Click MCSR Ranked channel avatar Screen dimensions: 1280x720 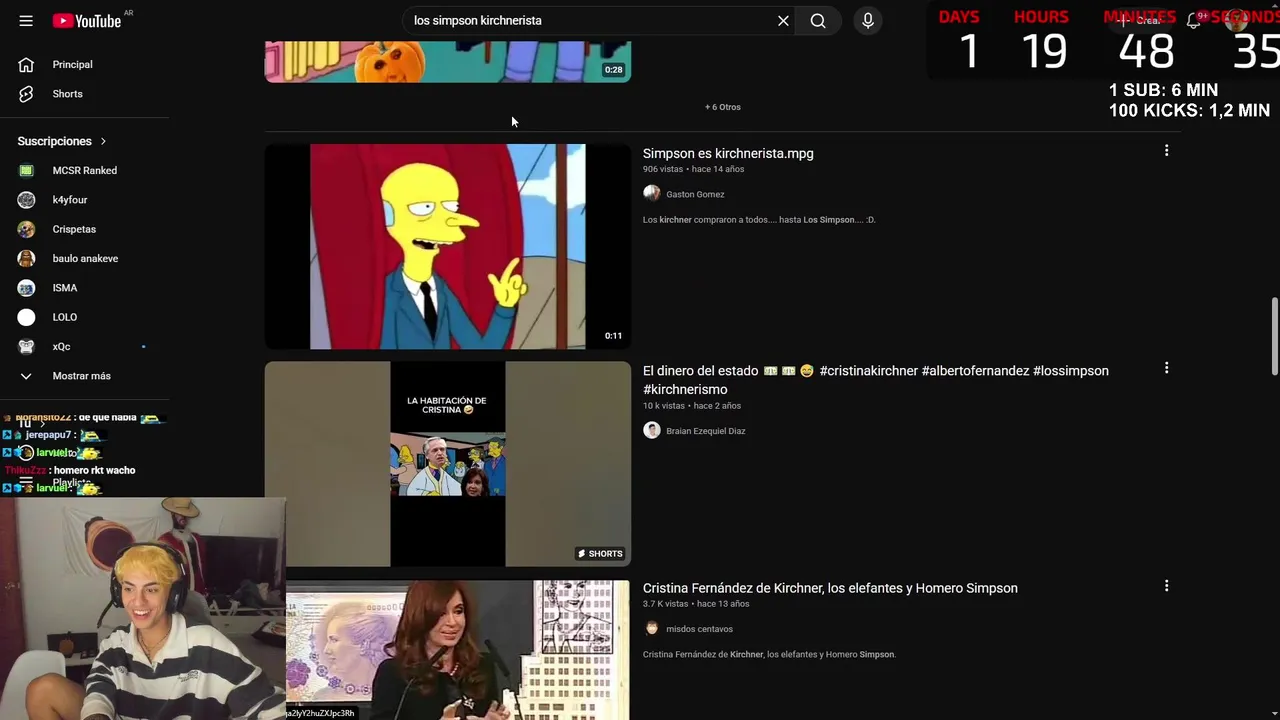pos(27,171)
